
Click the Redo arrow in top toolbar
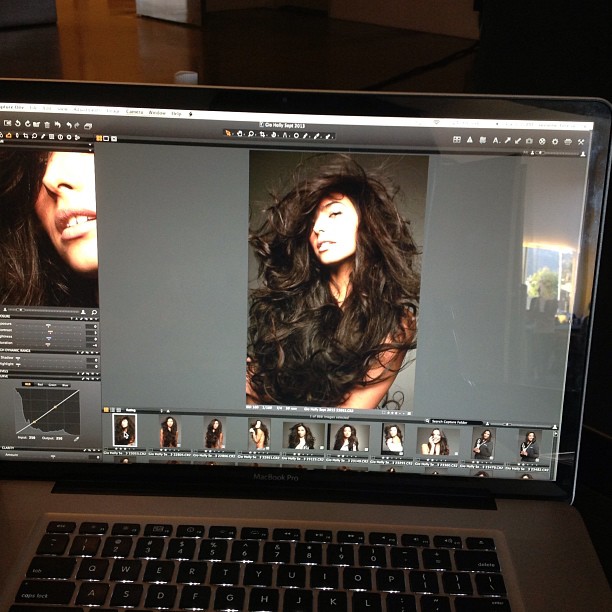tap(77, 125)
